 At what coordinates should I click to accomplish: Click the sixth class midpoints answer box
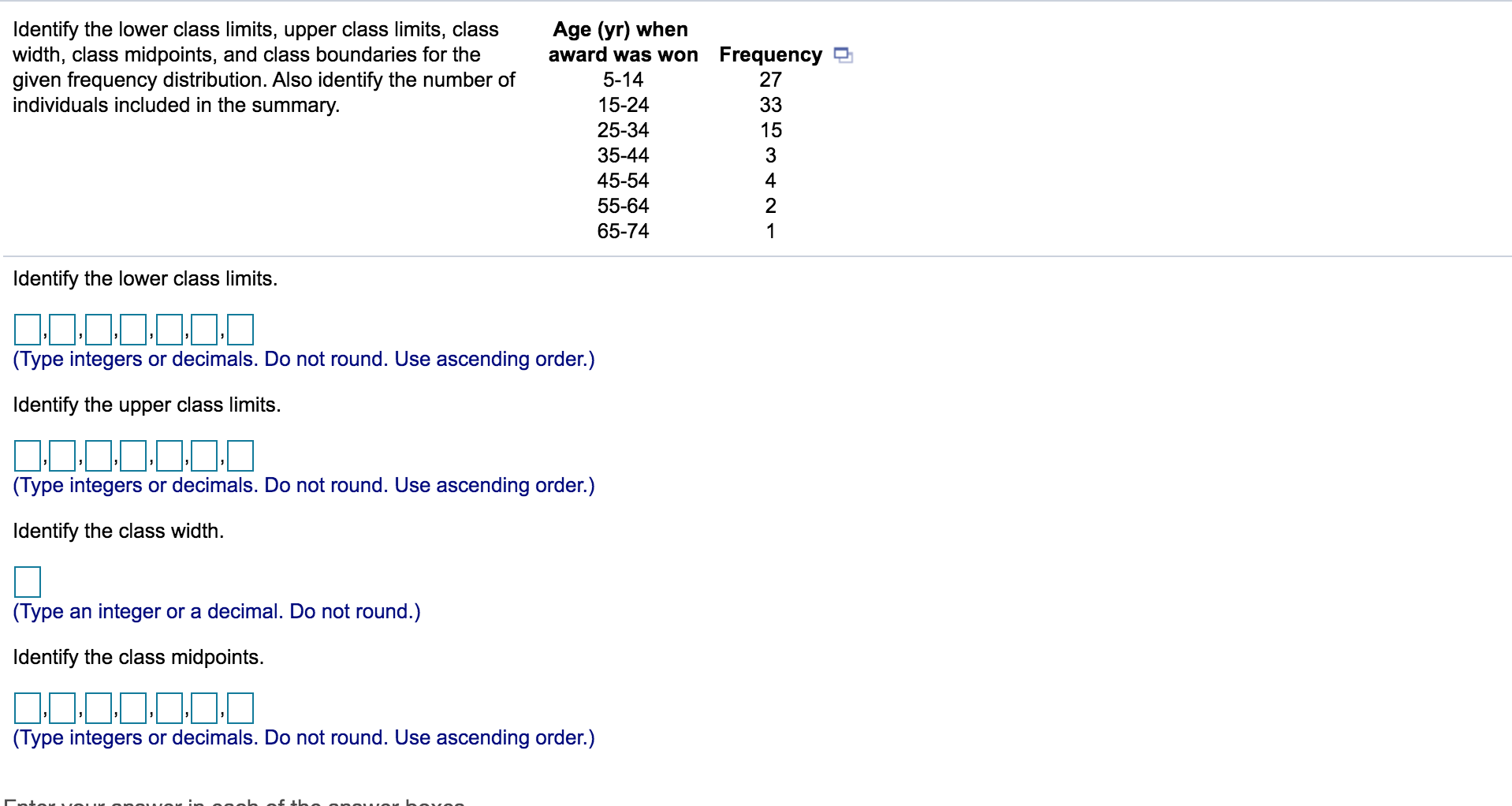click(x=204, y=708)
